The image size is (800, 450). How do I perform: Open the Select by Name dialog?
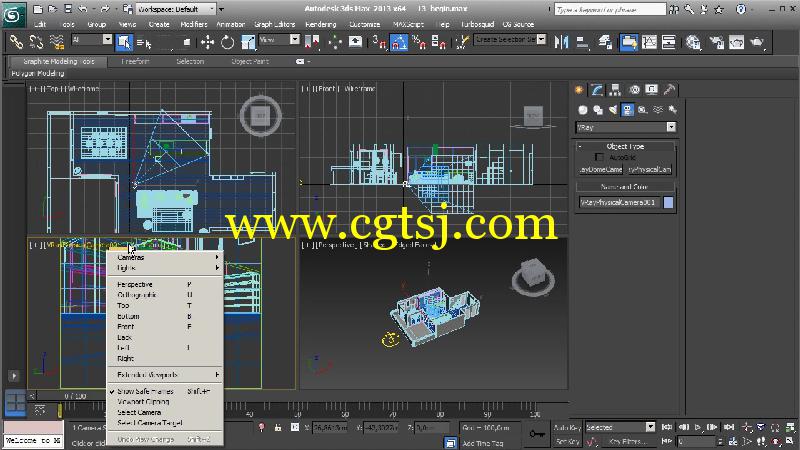point(144,42)
